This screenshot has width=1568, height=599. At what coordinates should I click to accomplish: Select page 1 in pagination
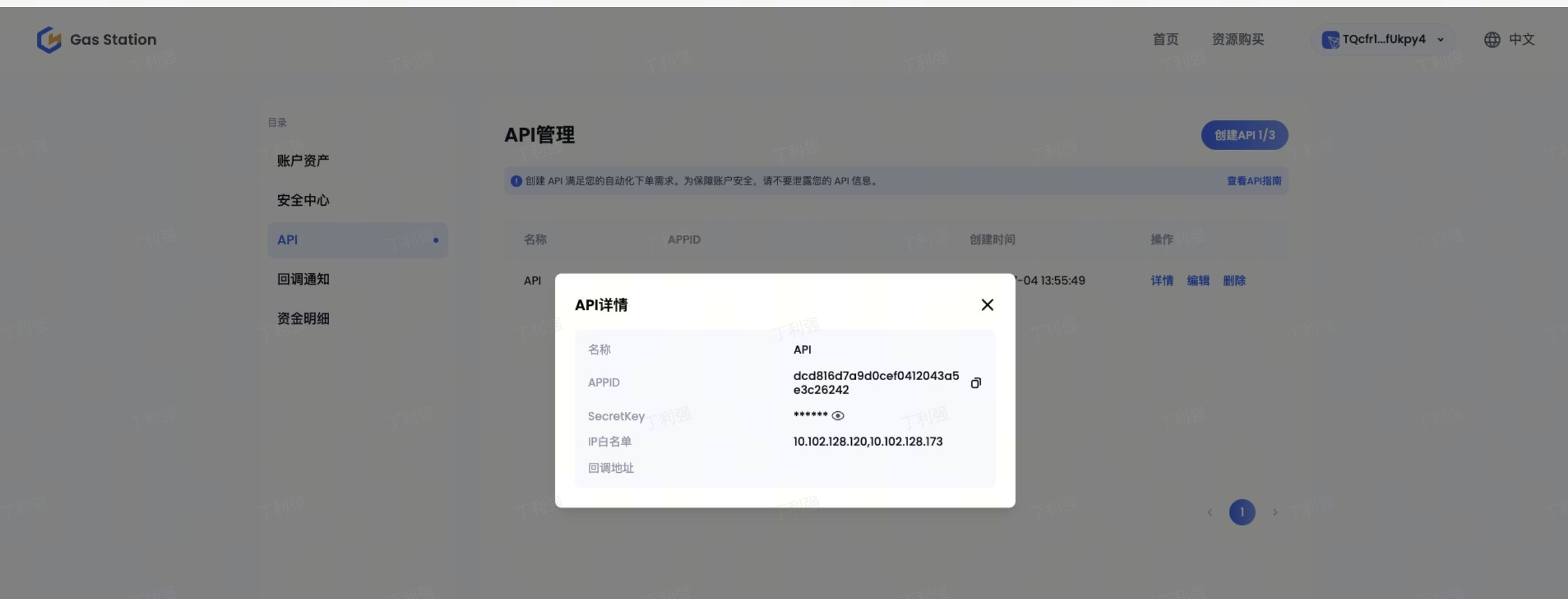pyautogui.click(x=1242, y=513)
